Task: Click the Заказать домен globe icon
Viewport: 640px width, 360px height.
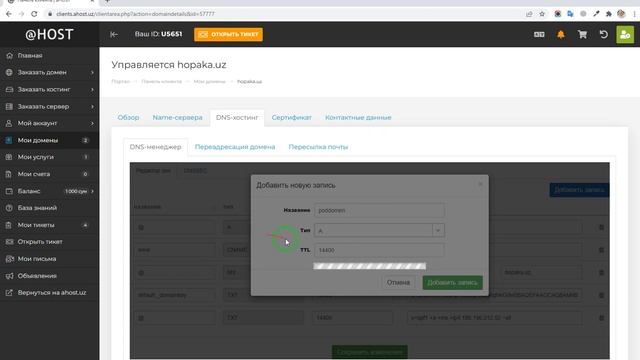Action: (9, 72)
